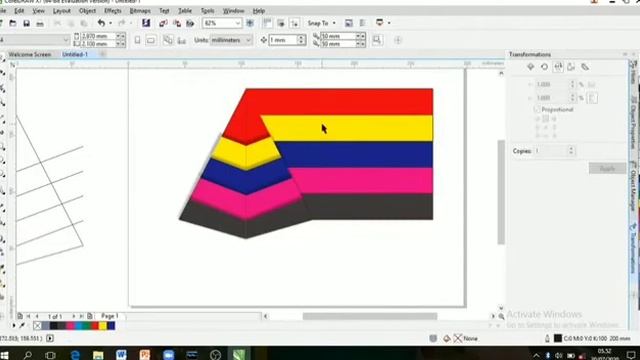Toggle Show guidelines icon
Screen dimensions: 640x360
pos(294,23)
